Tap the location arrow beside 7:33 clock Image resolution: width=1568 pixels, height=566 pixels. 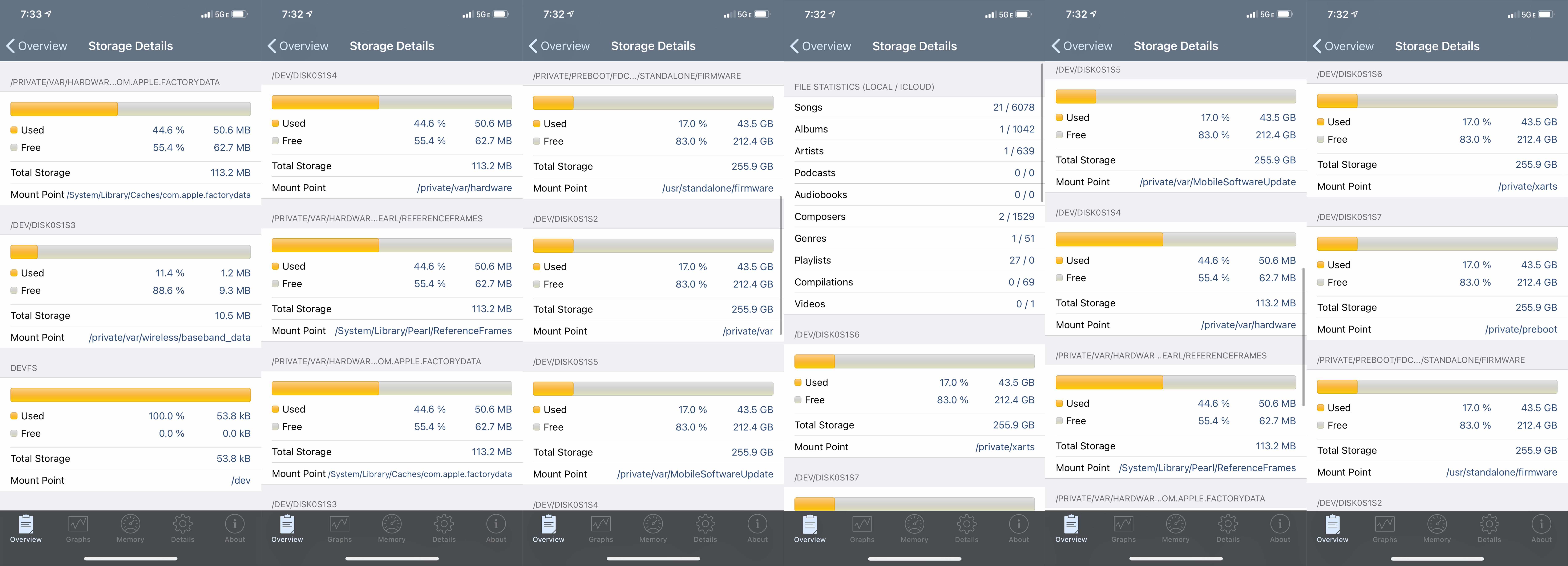(x=49, y=14)
